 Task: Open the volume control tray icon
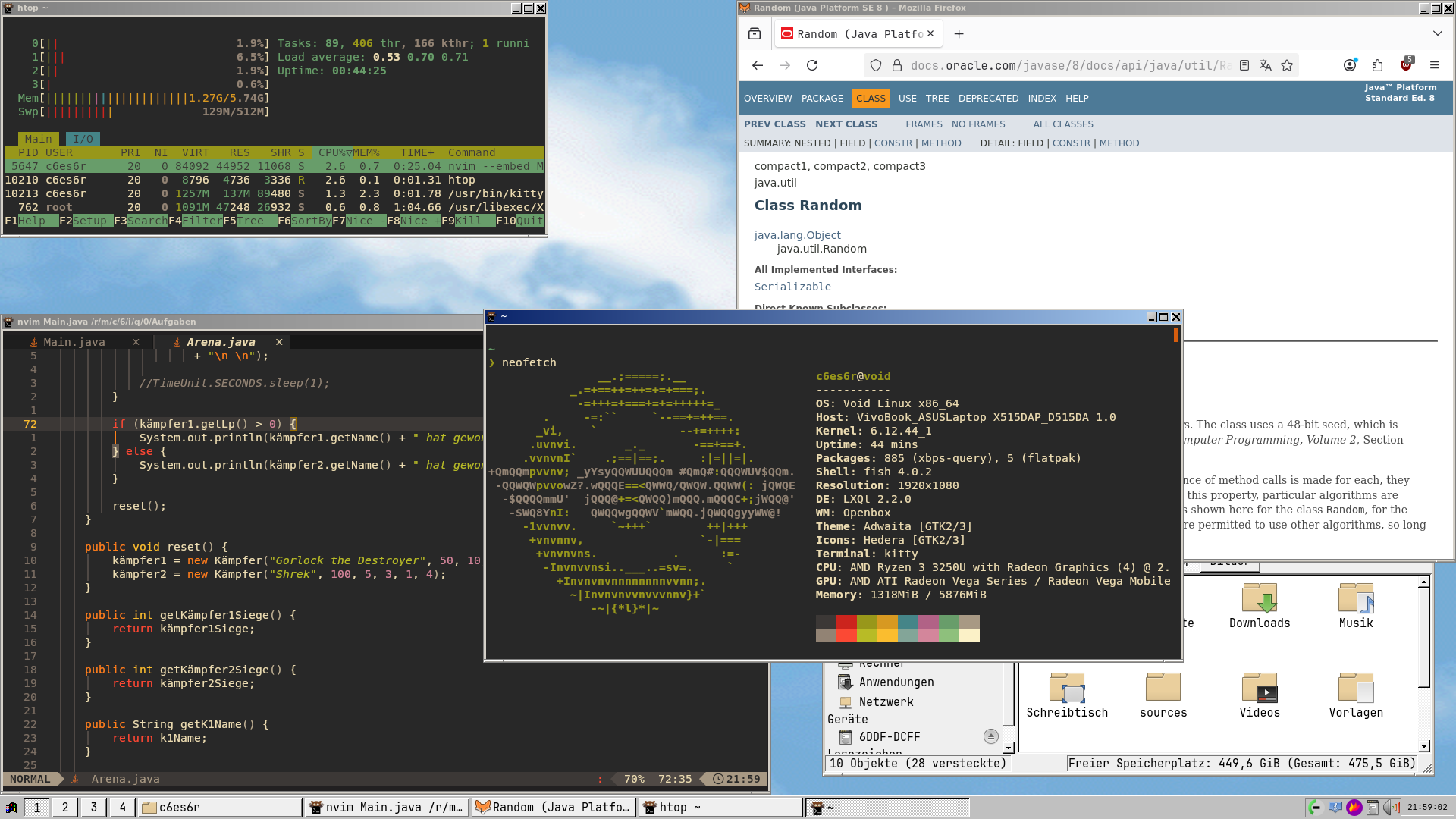1392,808
